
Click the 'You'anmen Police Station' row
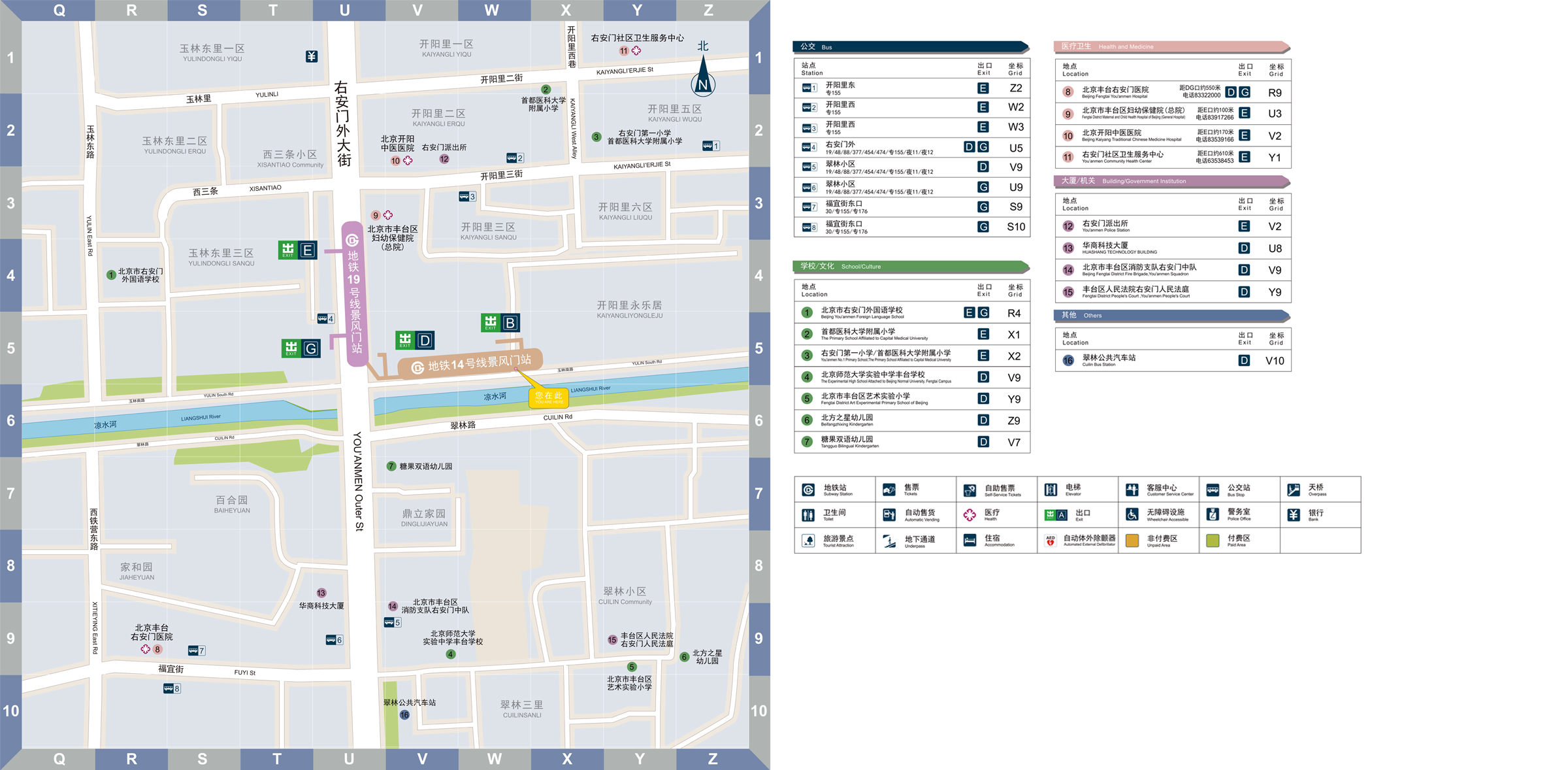click(x=1173, y=226)
